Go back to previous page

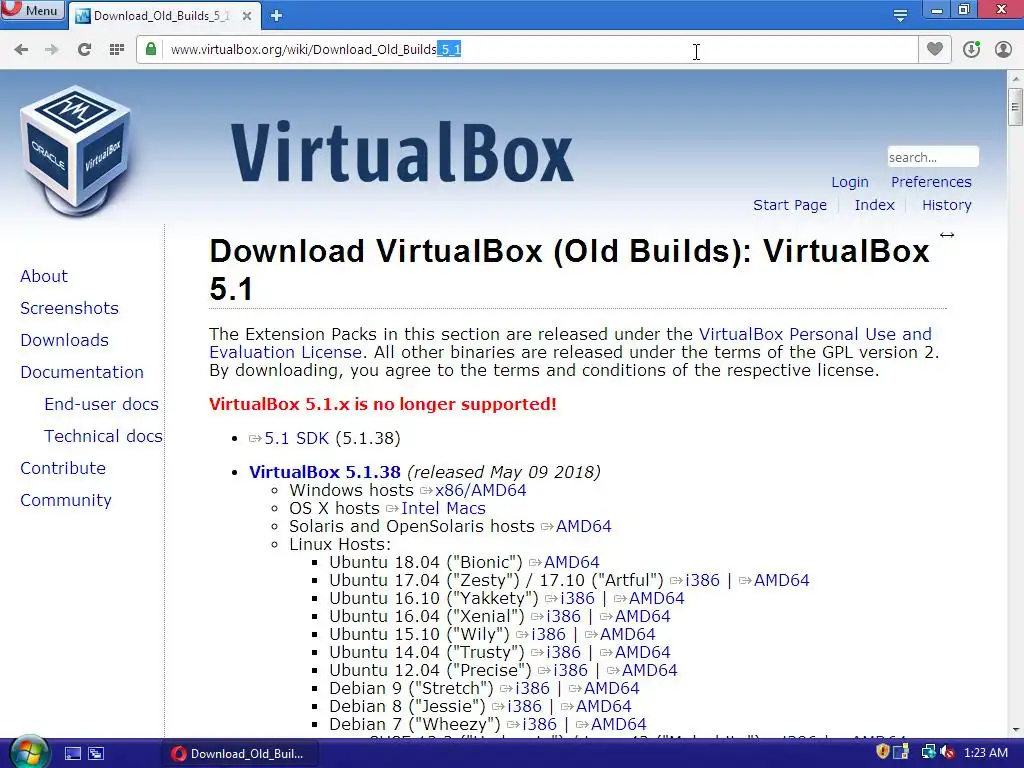pos(21,50)
